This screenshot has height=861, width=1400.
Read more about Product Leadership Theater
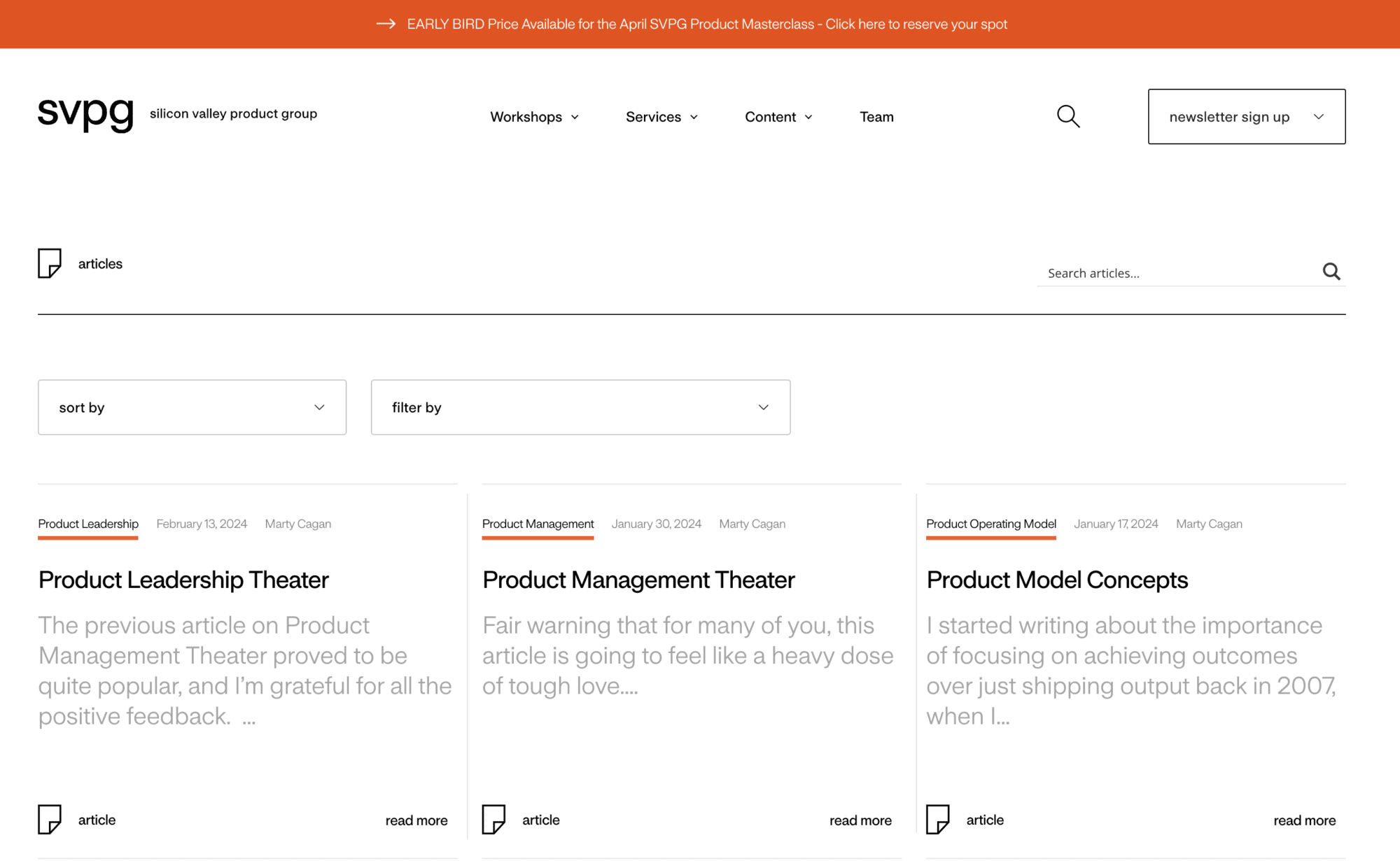pyautogui.click(x=416, y=819)
